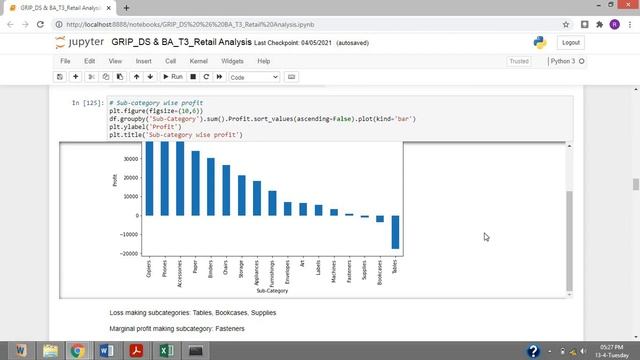This screenshot has height=360, width=640.
Task: Click the Tables bar in the chart
Action: [x=395, y=232]
